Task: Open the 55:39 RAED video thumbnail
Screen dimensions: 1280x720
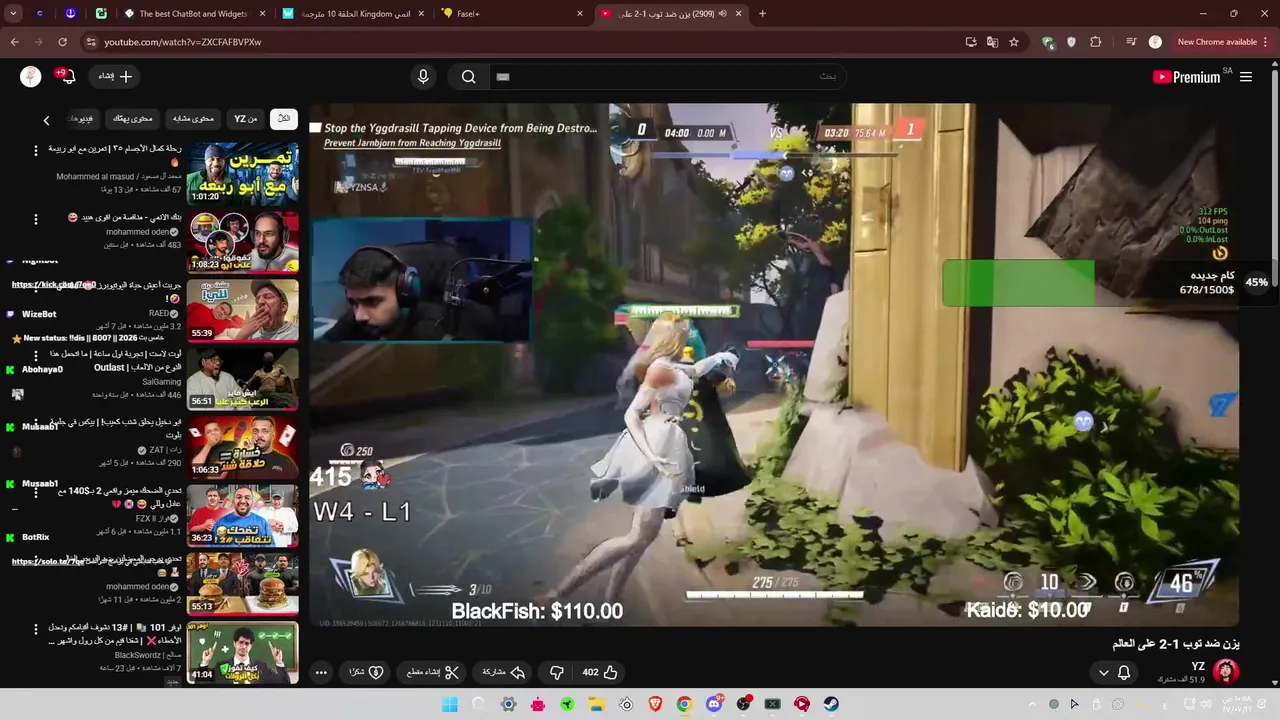Action: [243, 310]
